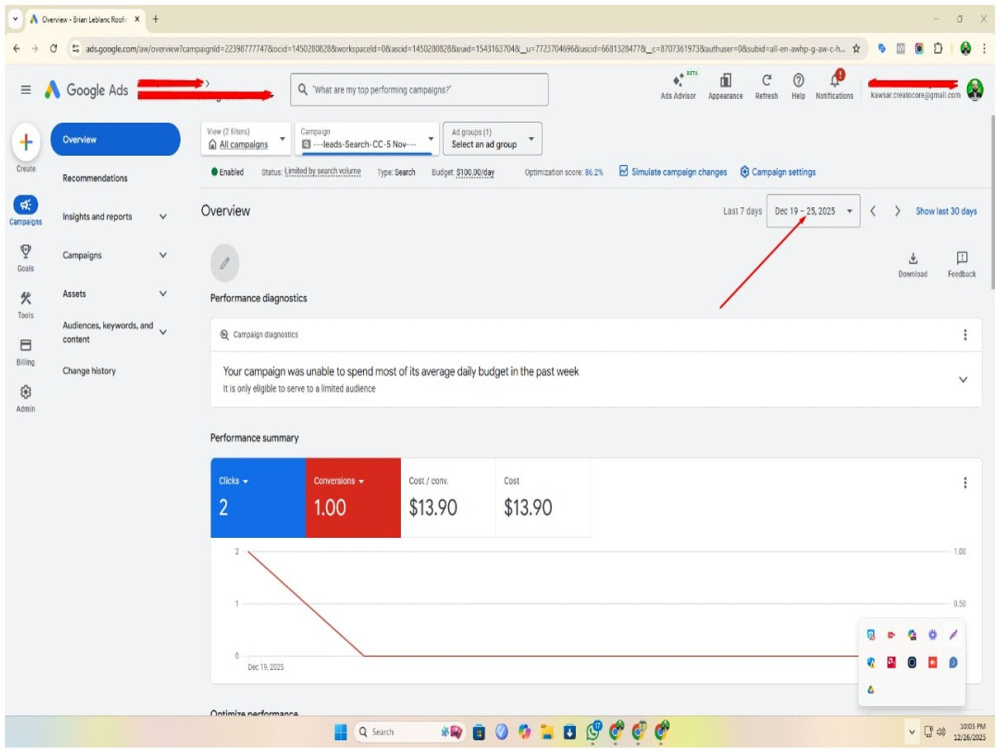Change the Conversions metric dropdown
Image resolution: width=1000 pixels, height=750 pixels.
[x=339, y=481]
